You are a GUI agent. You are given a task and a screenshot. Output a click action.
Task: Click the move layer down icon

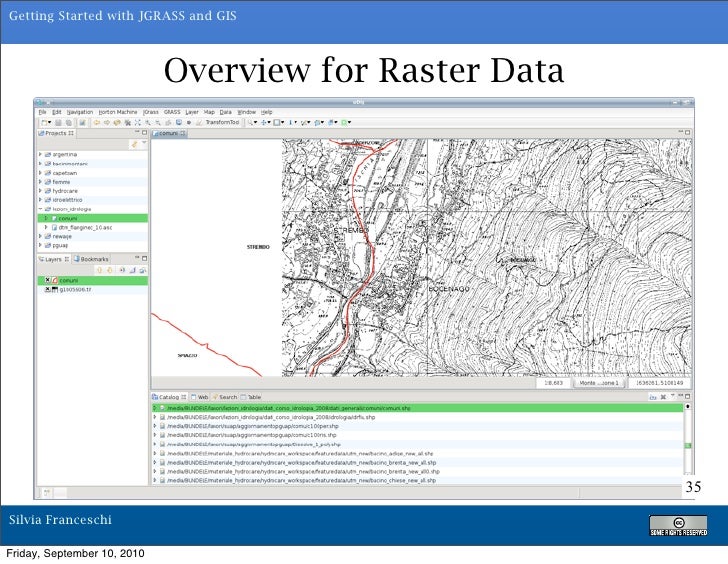tap(110, 270)
